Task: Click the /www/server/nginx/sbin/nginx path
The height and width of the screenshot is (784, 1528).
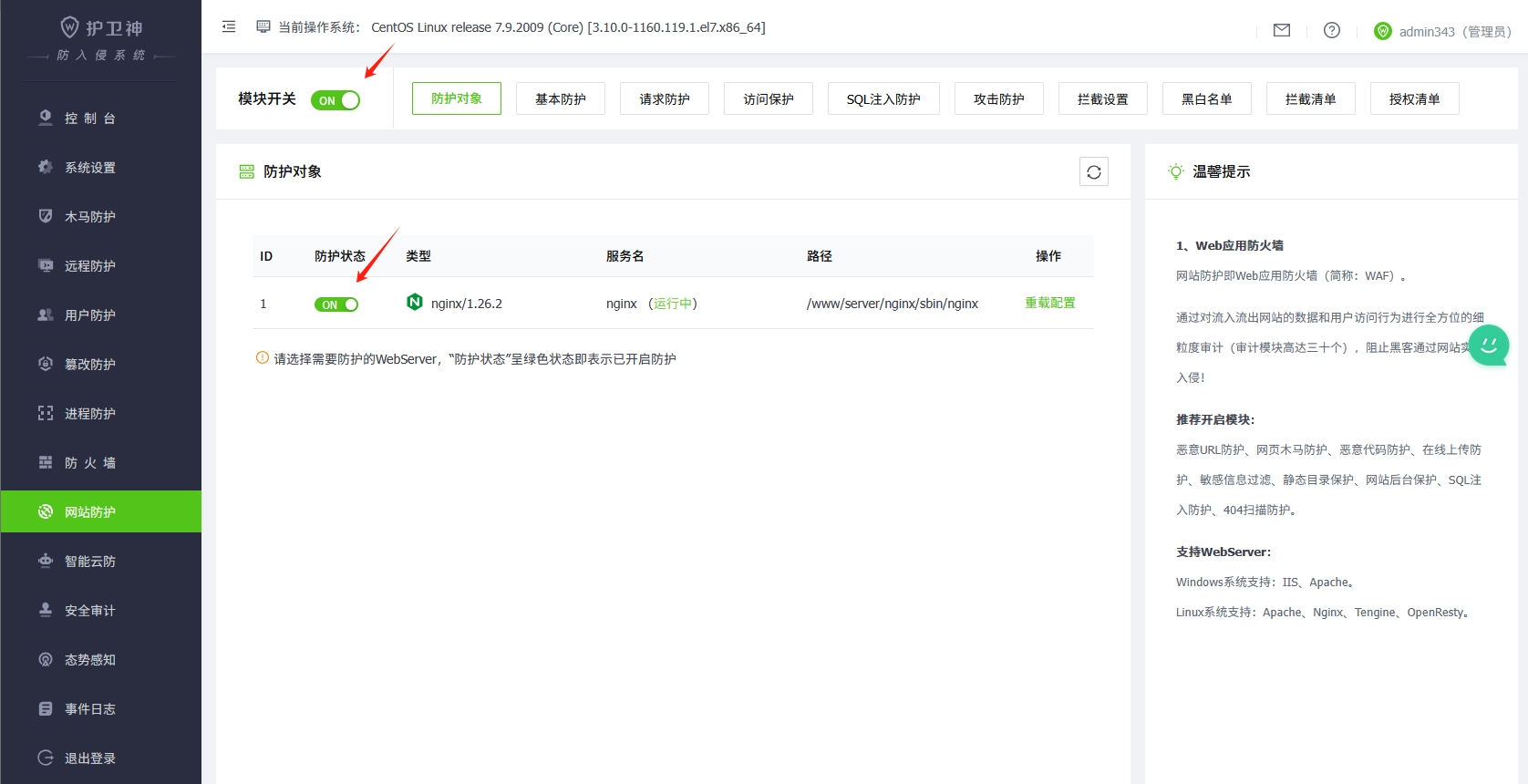Action: point(893,304)
